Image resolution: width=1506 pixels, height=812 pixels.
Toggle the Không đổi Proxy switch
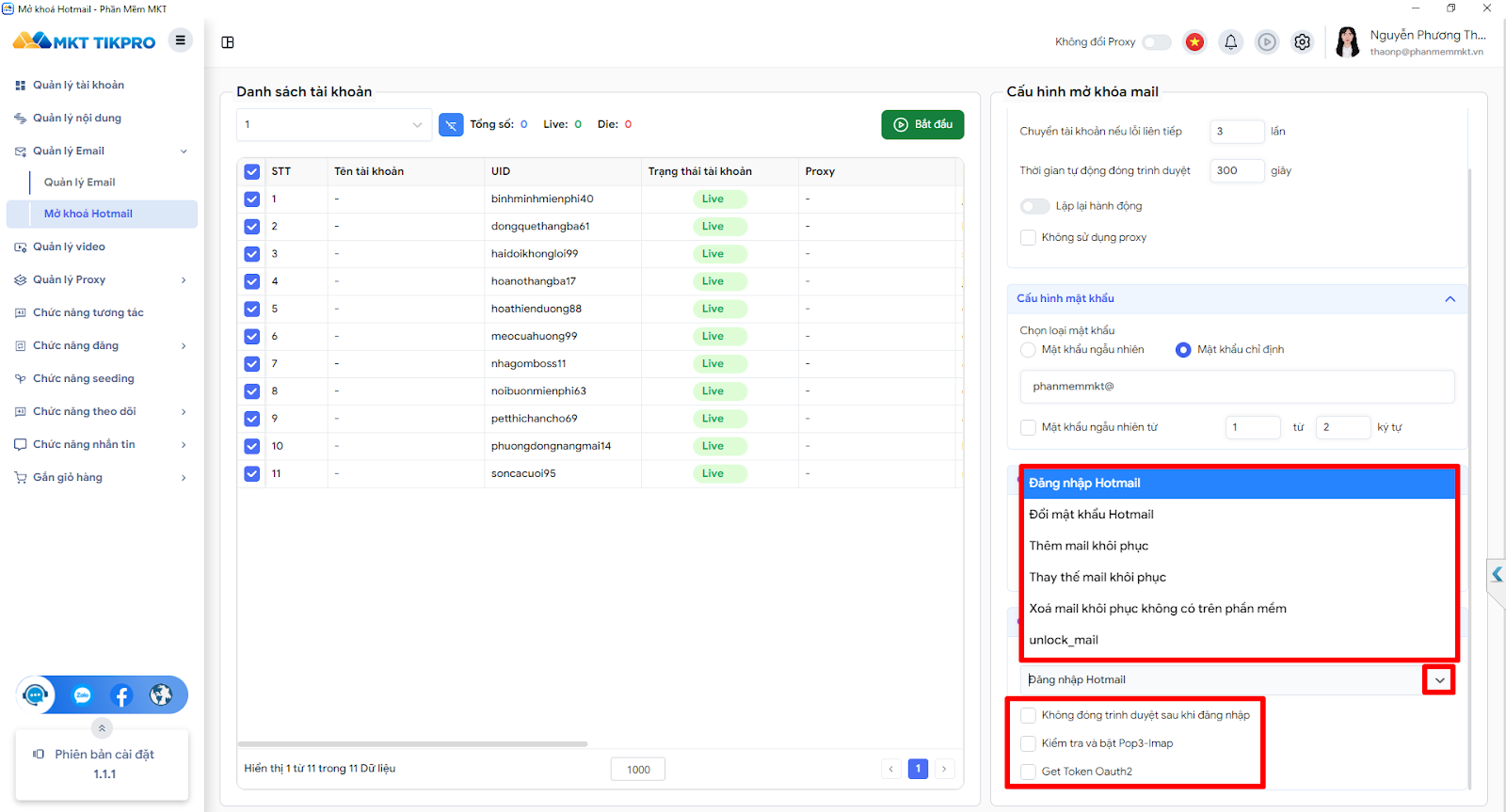[x=1157, y=42]
